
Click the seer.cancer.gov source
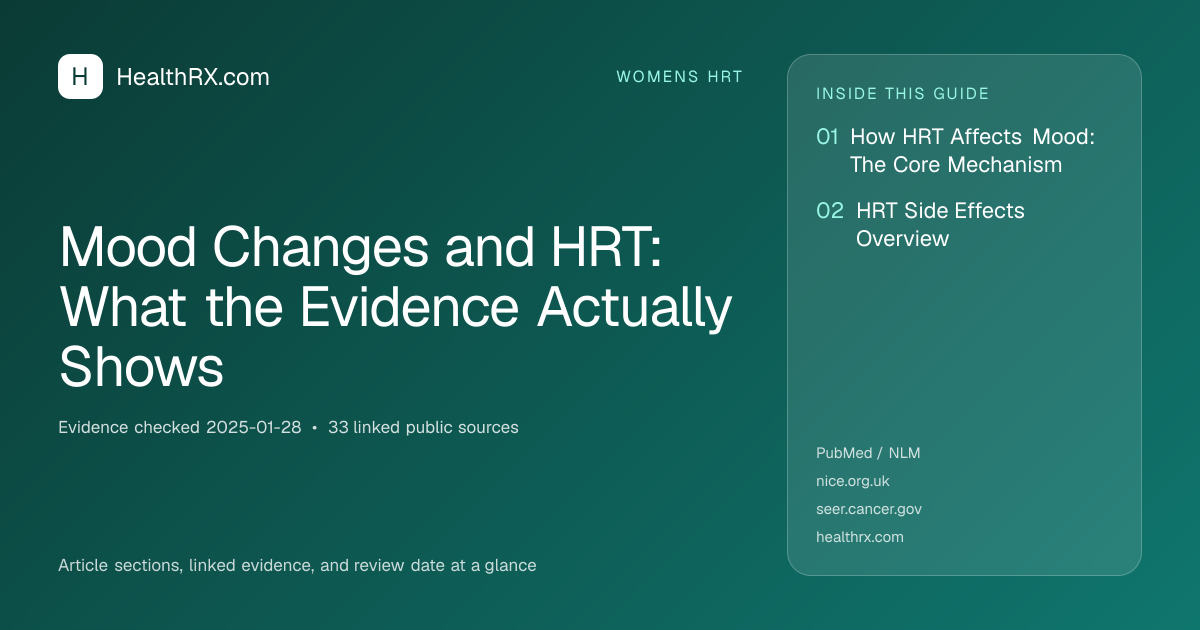(x=869, y=509)
